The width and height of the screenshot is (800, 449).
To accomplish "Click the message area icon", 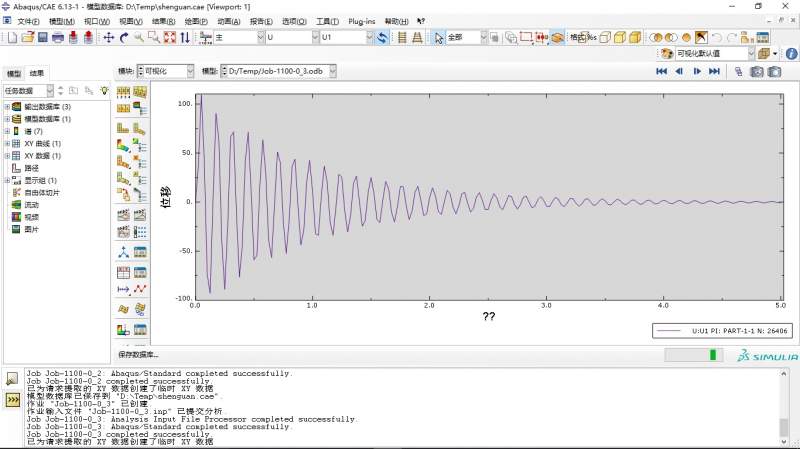I will pyautogui.click(x=13, y=379).
